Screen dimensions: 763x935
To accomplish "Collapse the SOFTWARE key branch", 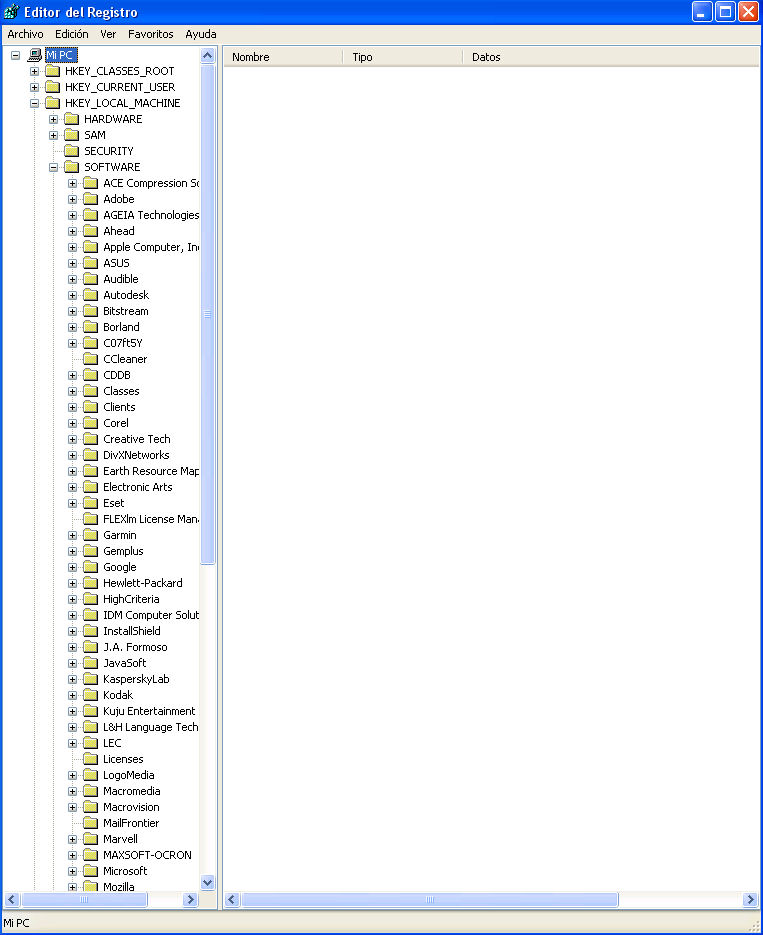I will [x=54, y=167].
